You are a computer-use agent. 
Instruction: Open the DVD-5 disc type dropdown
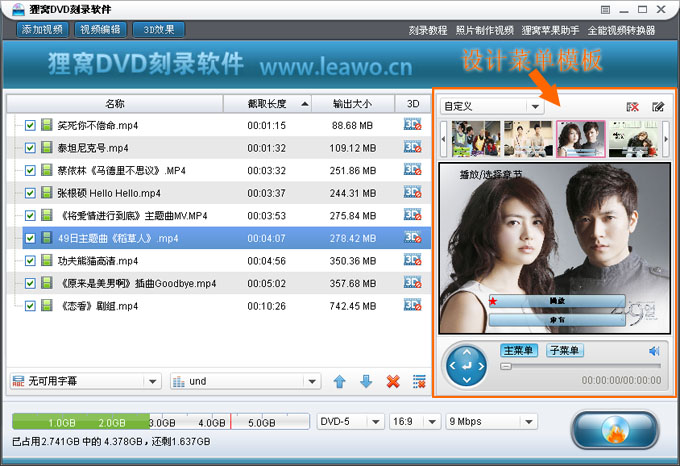click(x=350, y=421)
